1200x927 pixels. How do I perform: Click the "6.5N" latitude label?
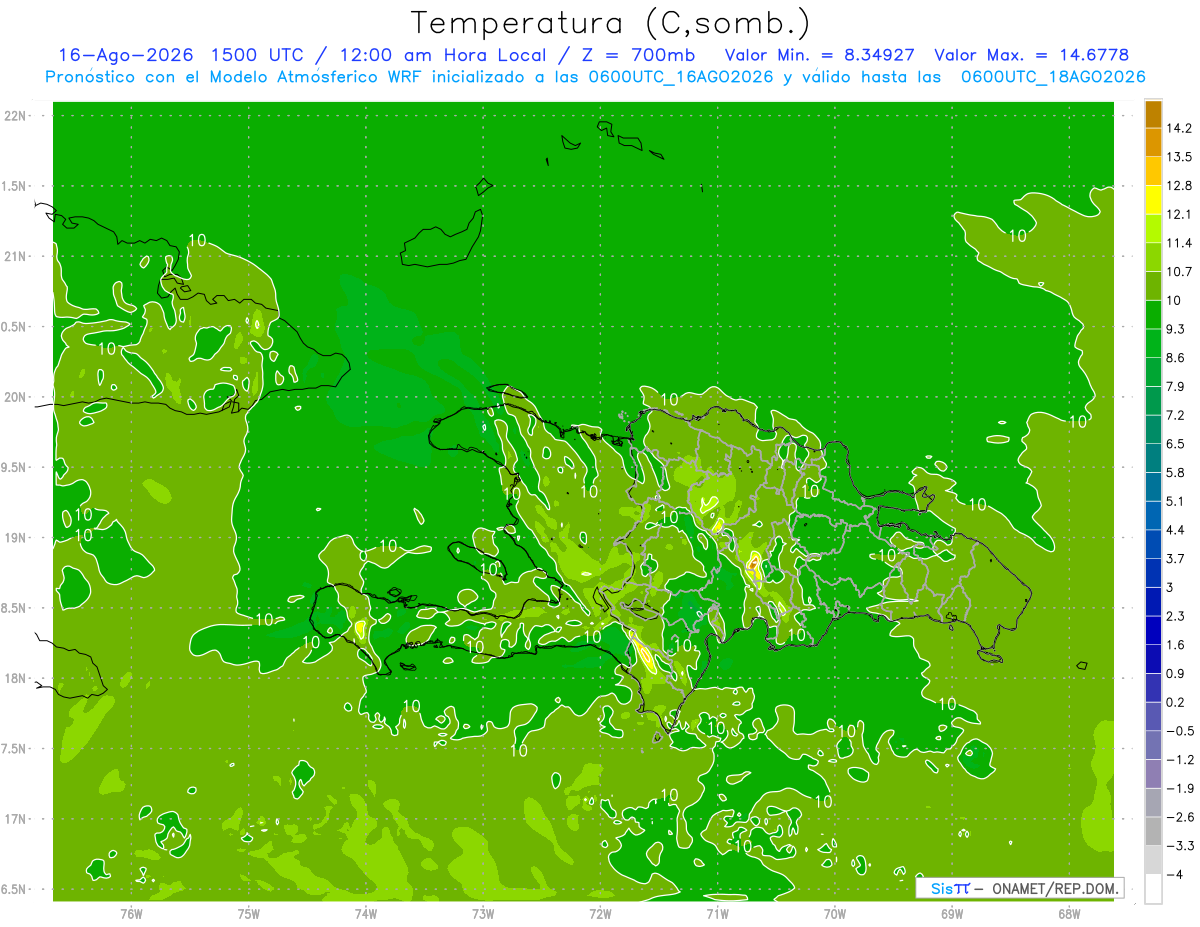[15, 889]
